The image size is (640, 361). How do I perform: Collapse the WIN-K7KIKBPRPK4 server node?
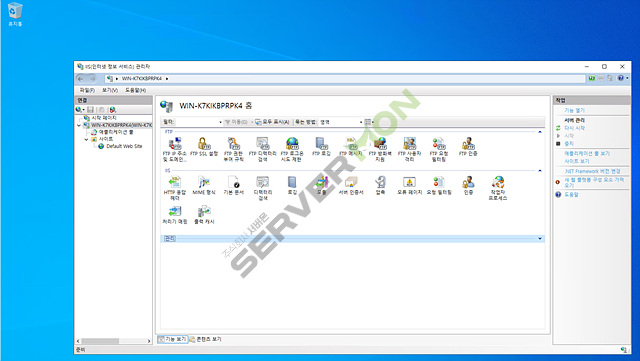(x=79, y=125)
